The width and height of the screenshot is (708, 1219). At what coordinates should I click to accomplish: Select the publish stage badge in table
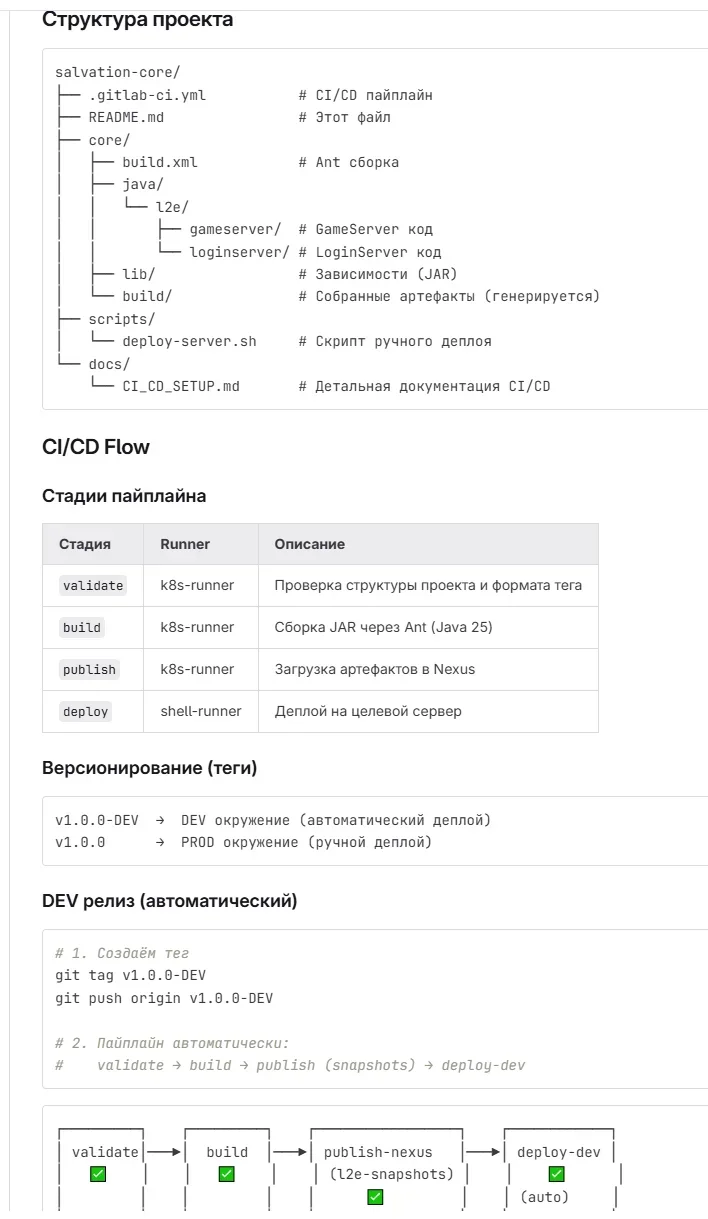coord(89,670)
